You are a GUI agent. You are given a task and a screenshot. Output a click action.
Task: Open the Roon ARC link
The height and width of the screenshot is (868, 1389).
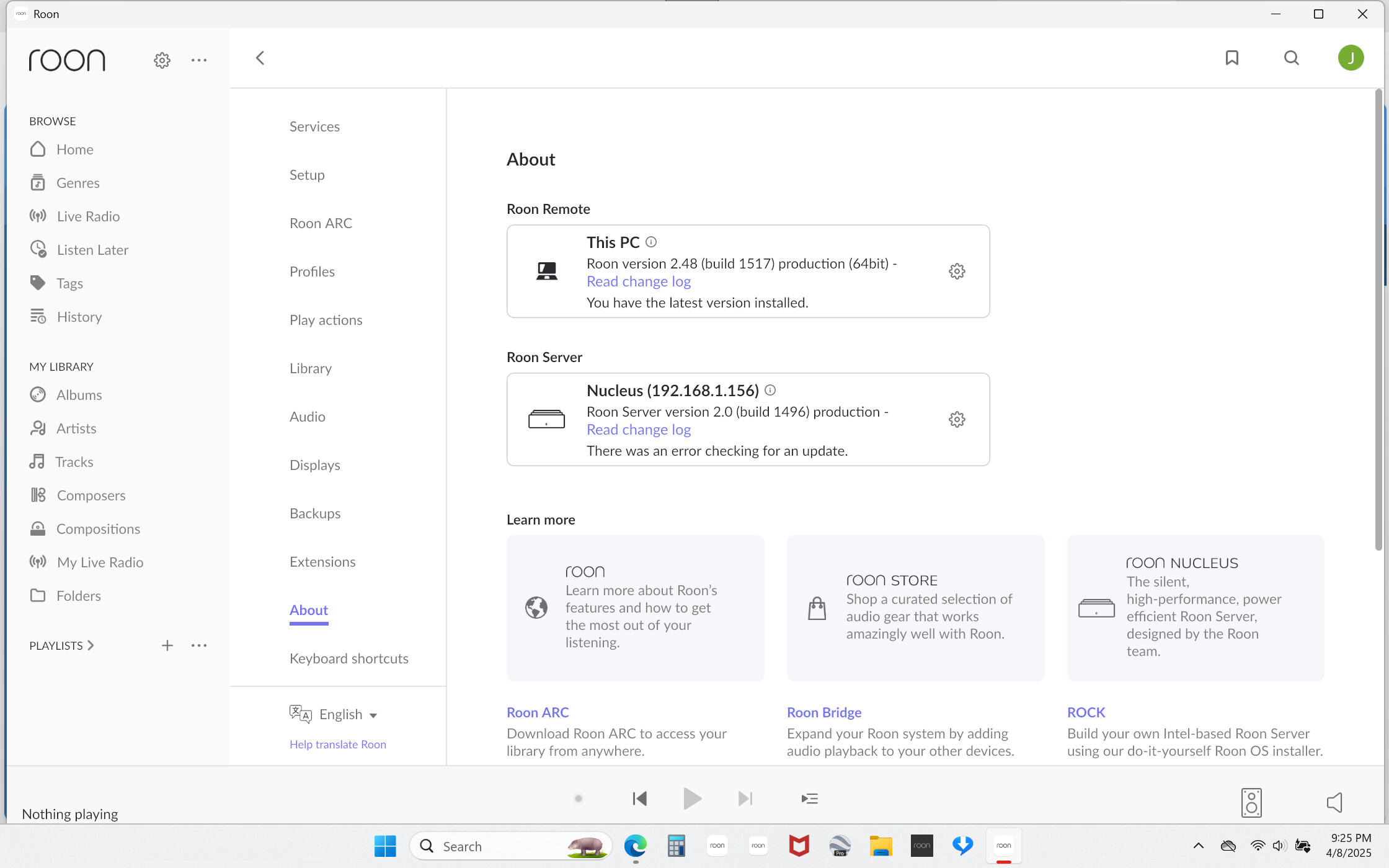(x=537, y=712)
